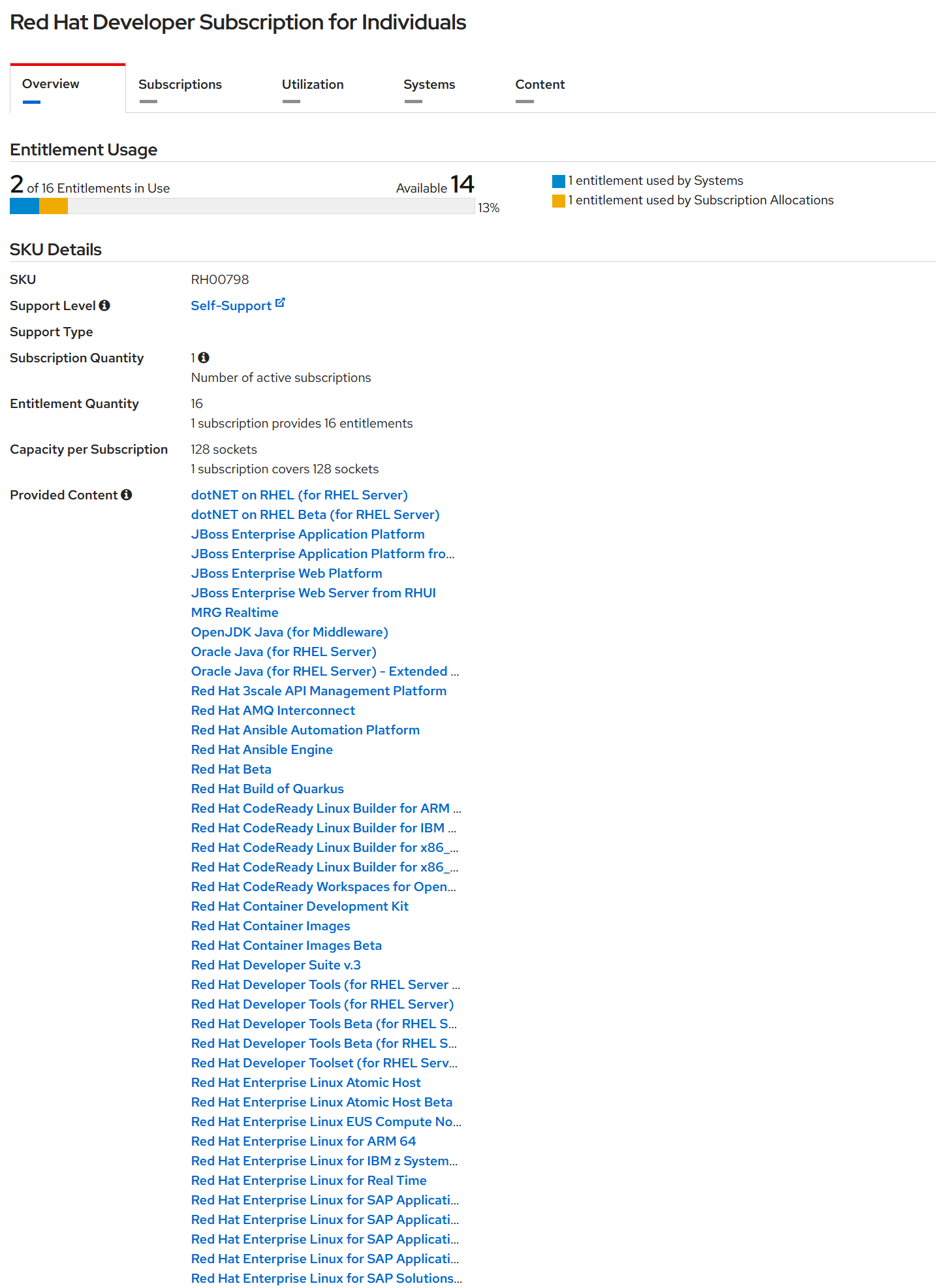Click the '128 sockets' capacity value
This screenshot has width=936, height=1288.
pos(224,449)
